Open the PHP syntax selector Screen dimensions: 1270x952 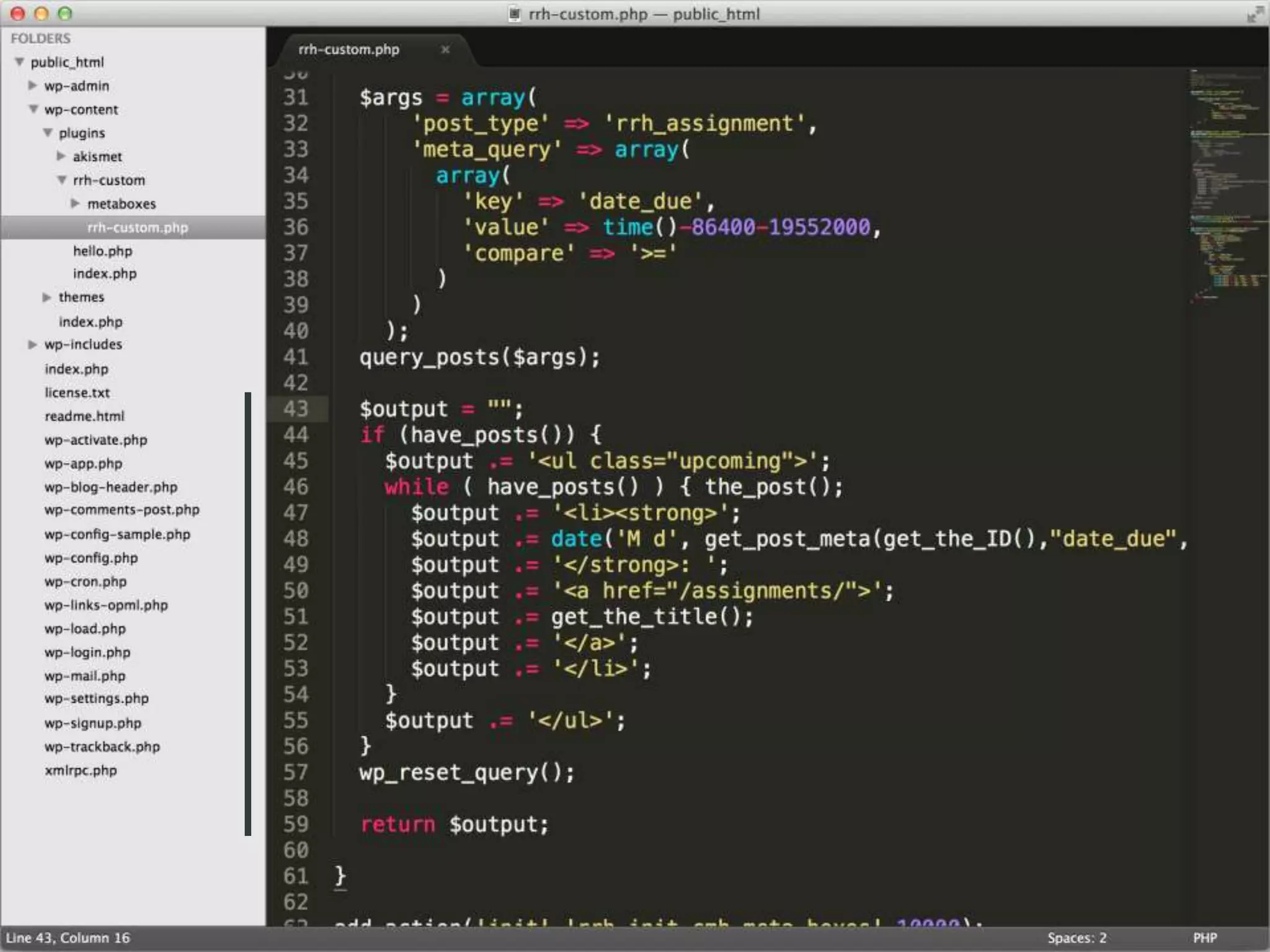point(1204,938)
